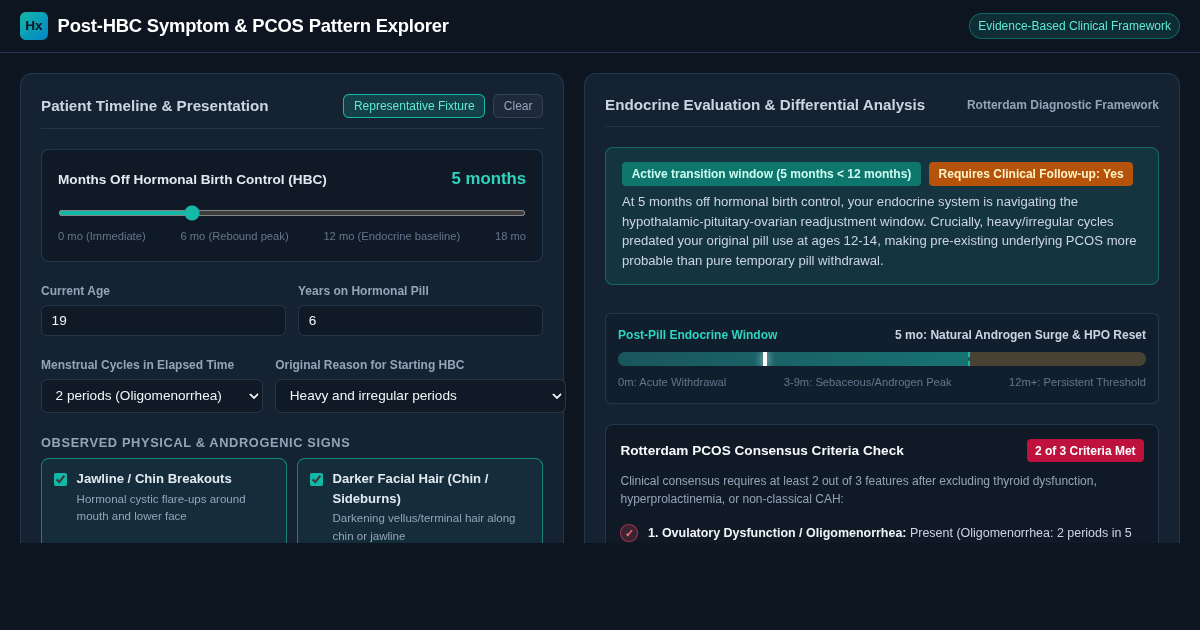Viewport: 1200px width, 630px height.
Task: Open the Menstrual Cycles in Elapsed Time dropdown
Action: click(152, 396)
